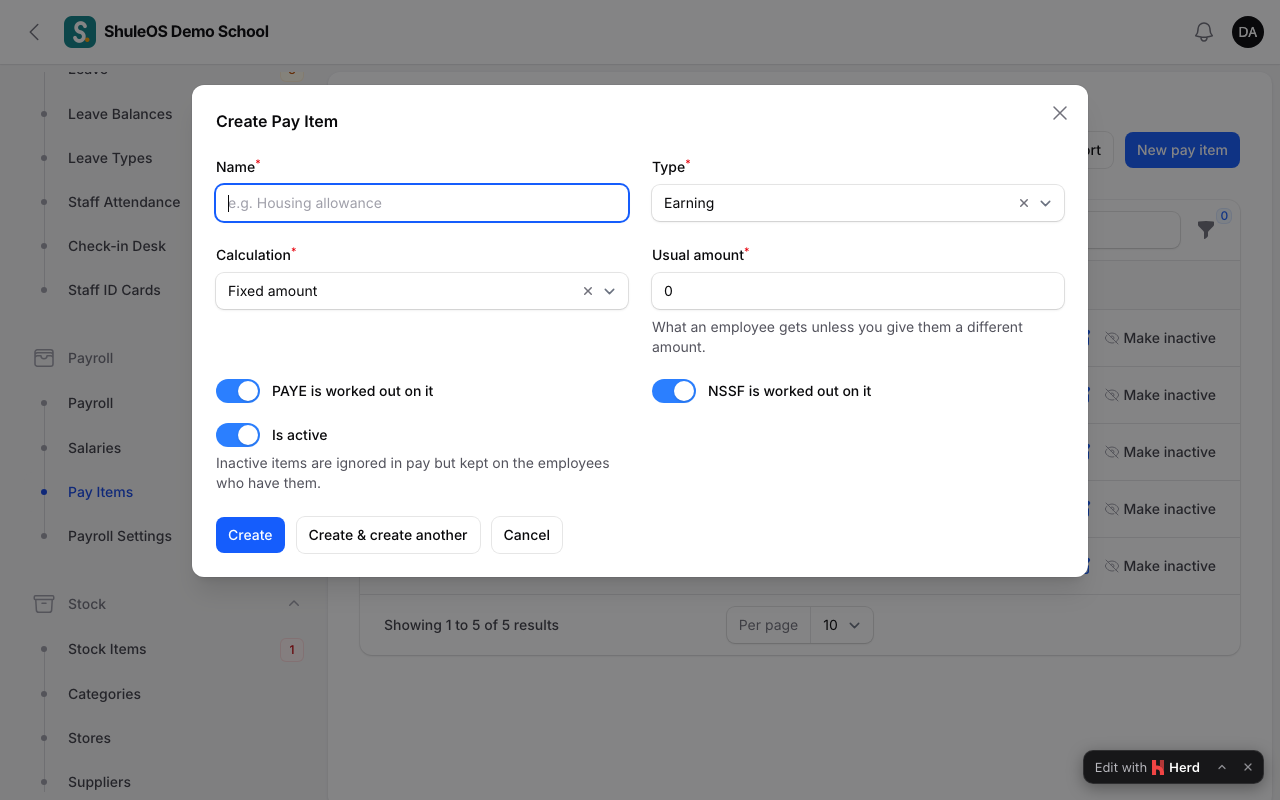1280x800 pixels.
Task: Collapse the Stock section chevron
Action: tap(294, 604)
